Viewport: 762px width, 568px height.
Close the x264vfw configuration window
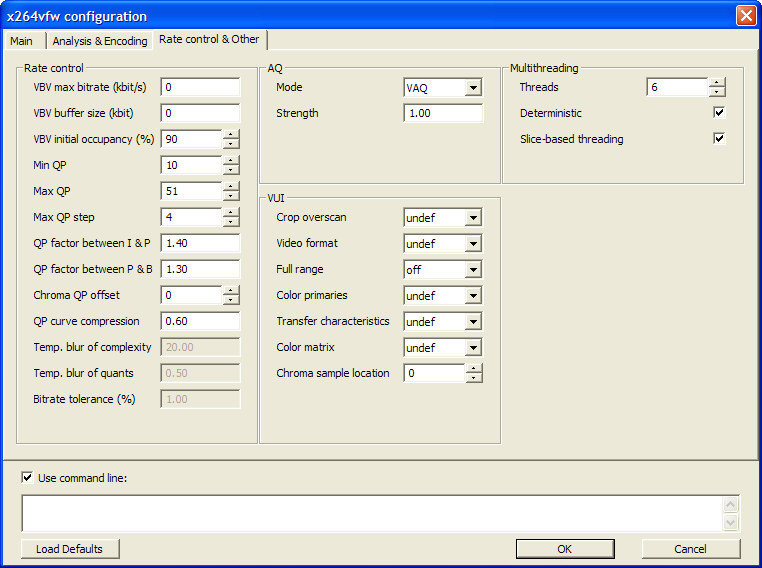click(746, 16)
